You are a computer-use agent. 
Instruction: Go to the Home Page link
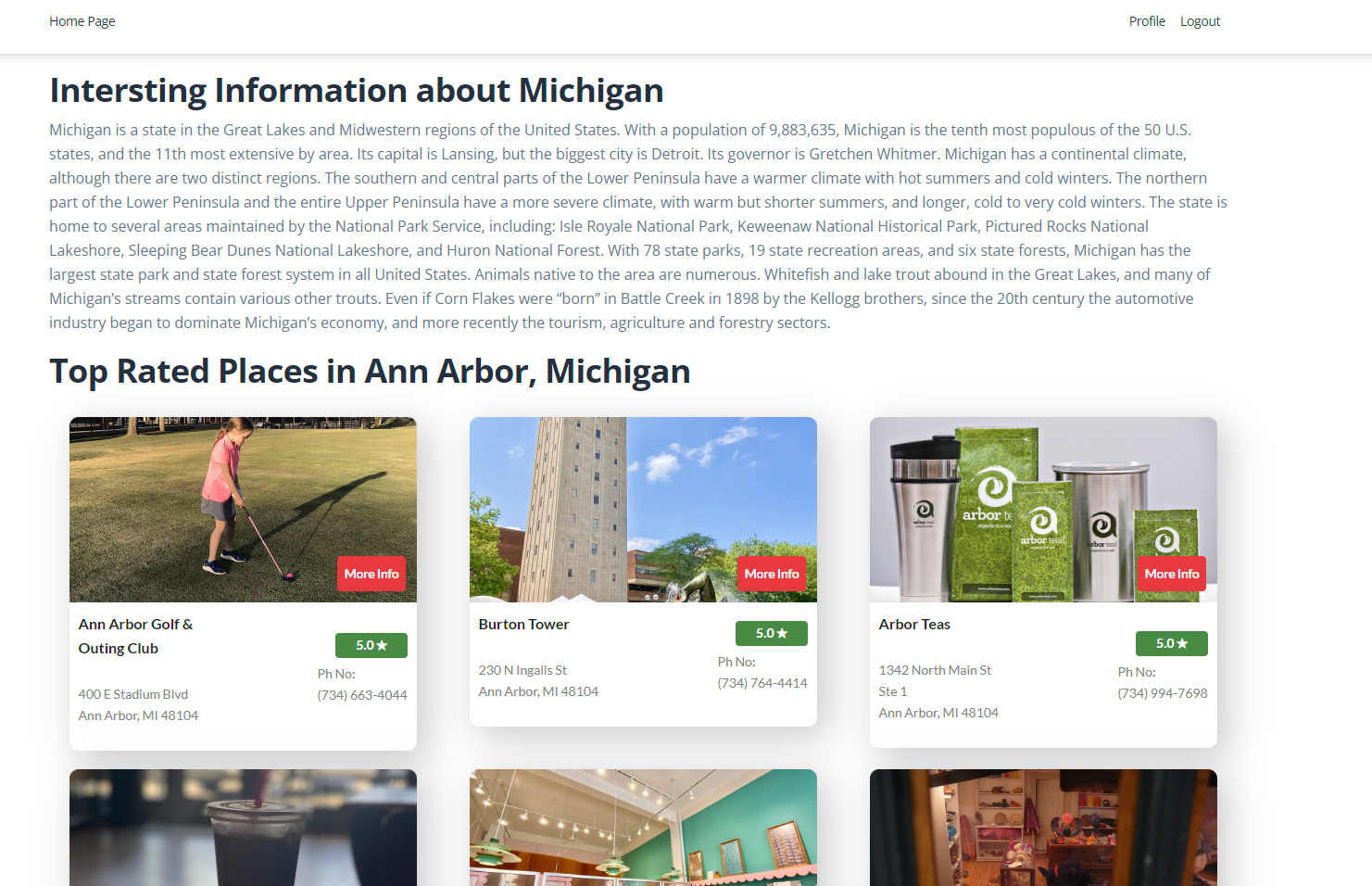click(82, 21)
